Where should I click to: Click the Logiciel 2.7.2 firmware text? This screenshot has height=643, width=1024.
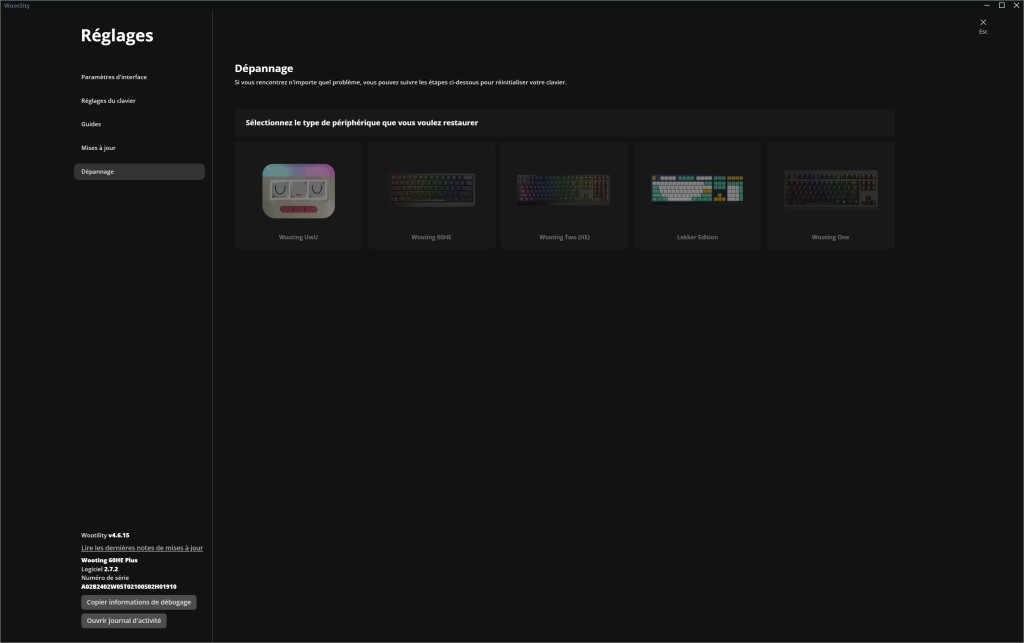pyautogui.click(x=99, y=569)
